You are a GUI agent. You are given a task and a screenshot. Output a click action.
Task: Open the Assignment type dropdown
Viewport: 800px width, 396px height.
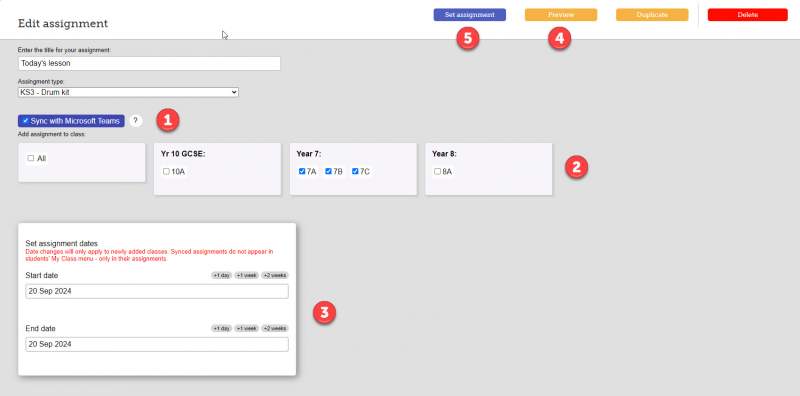(x=128, y=92)
